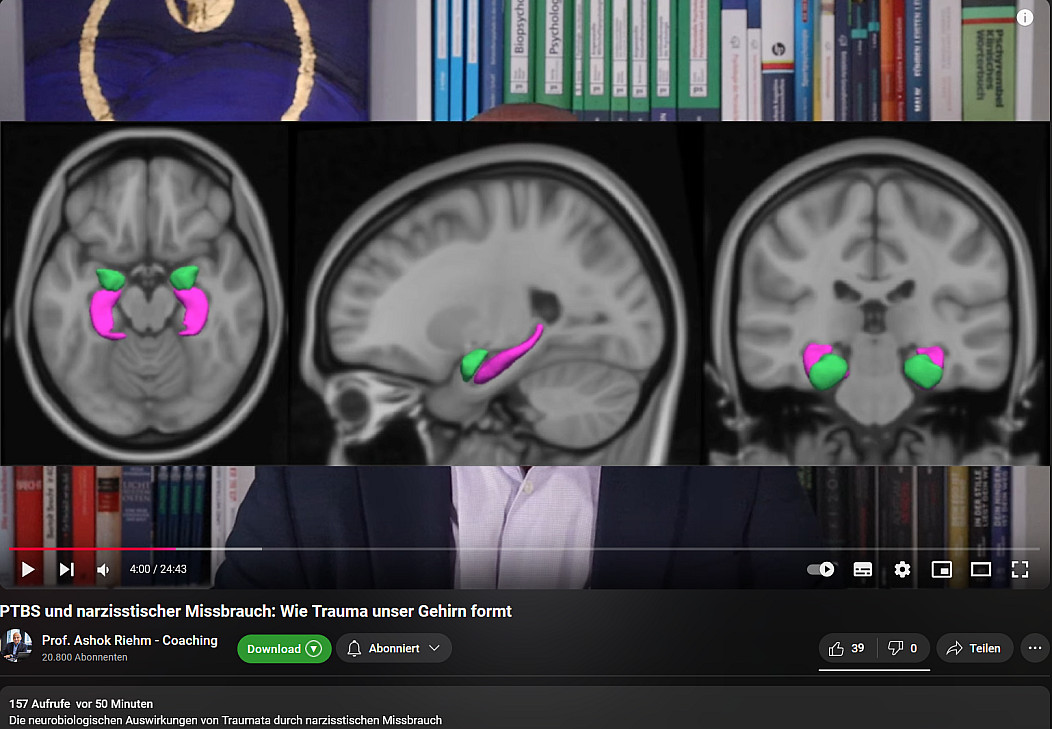Skip to the next video
1052x729 pixels.
click(66, 569)
